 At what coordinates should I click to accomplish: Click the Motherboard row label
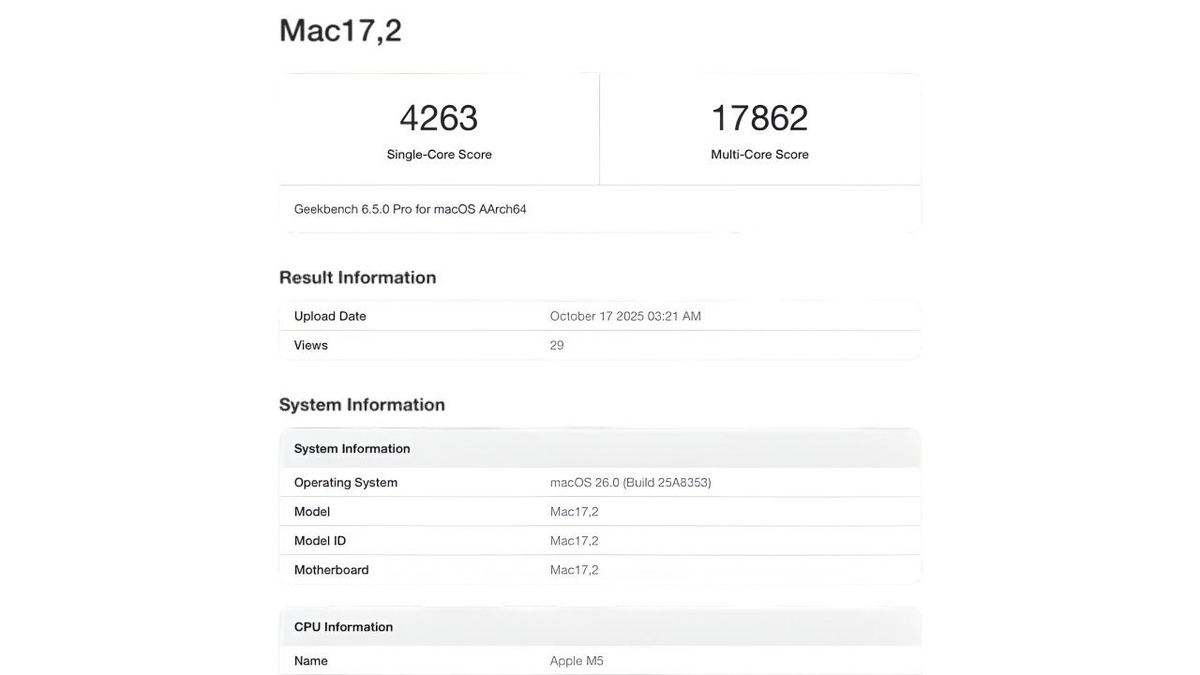point(331,569)
